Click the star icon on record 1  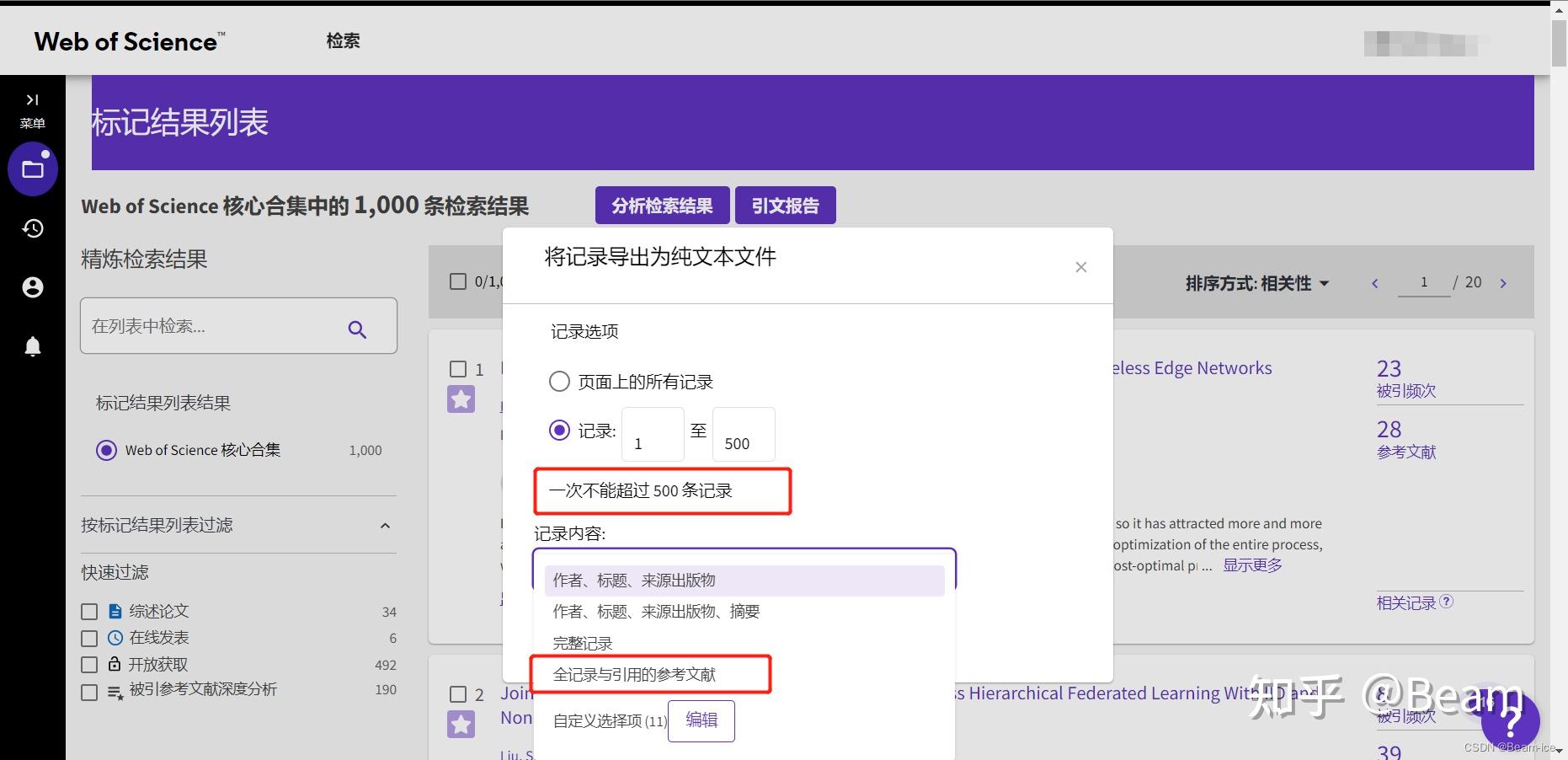pos(461,399)
